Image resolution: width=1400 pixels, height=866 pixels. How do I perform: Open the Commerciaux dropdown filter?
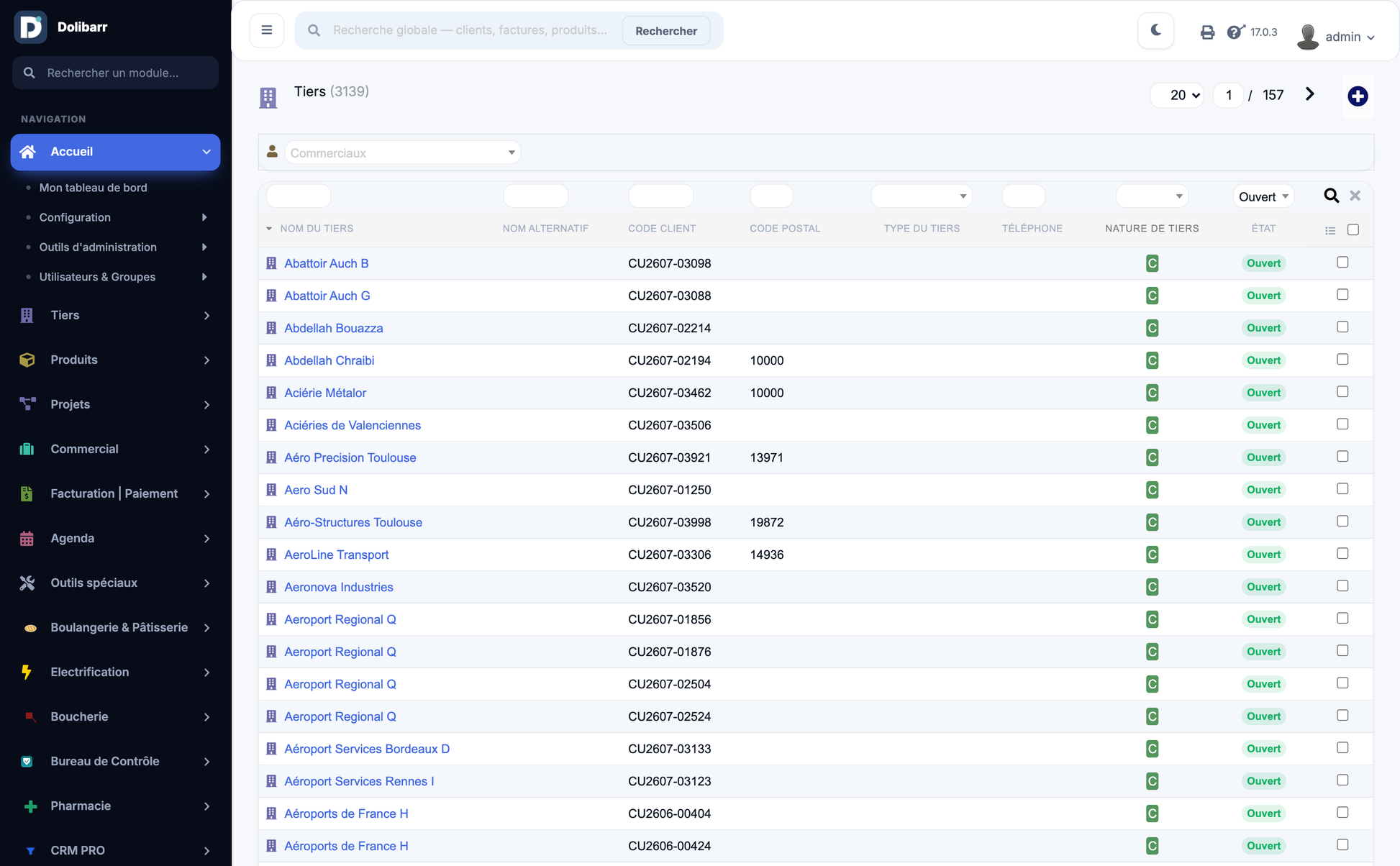[402, 152]
